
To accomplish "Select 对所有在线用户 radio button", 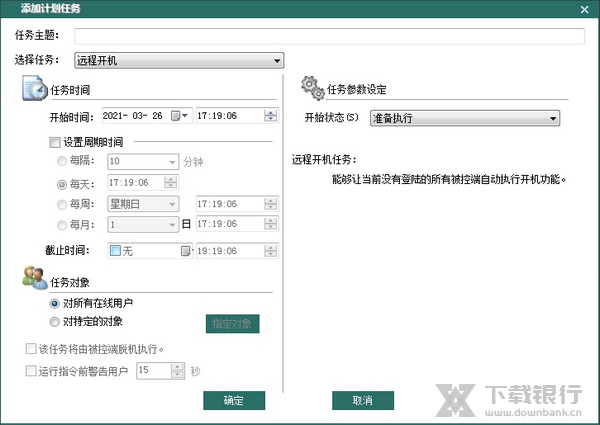I will (x=55, y=304).
